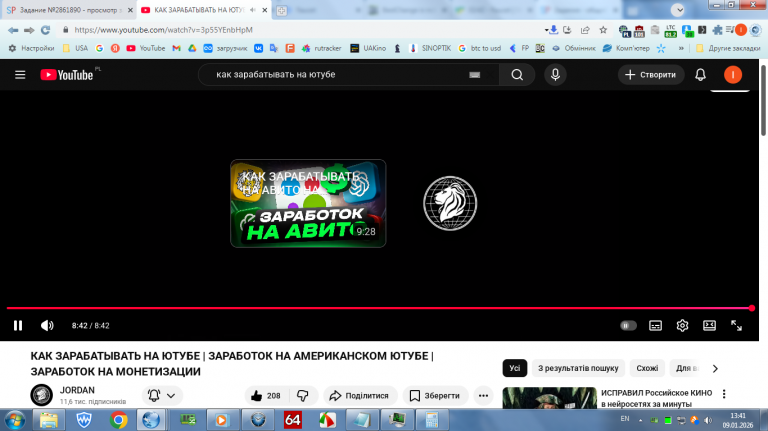
Task: Open the Настройки bookmark
Action: [x=31, y=48]
